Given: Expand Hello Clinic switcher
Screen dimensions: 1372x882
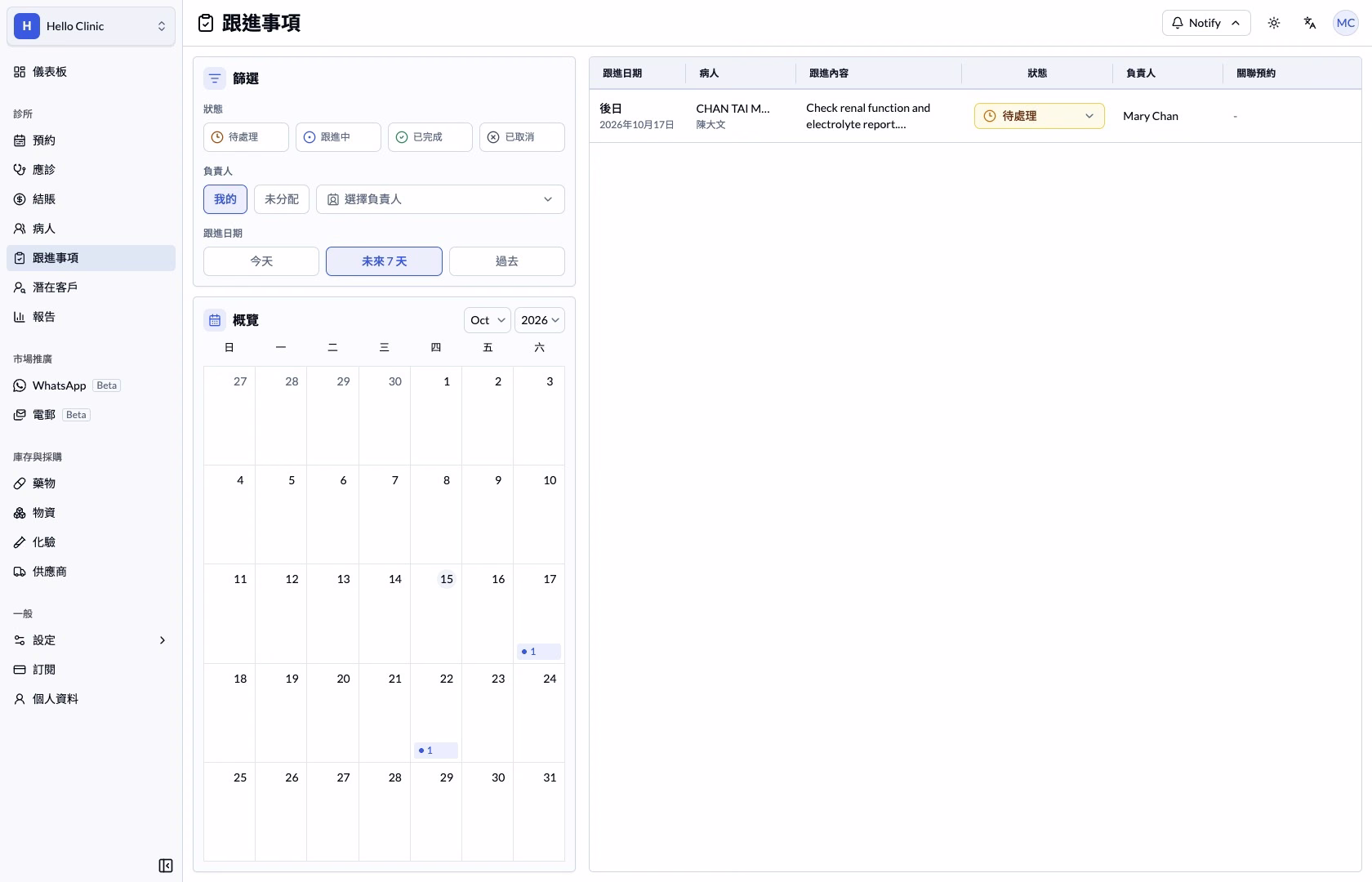Looking at the screenshot, I should point(91,26).
